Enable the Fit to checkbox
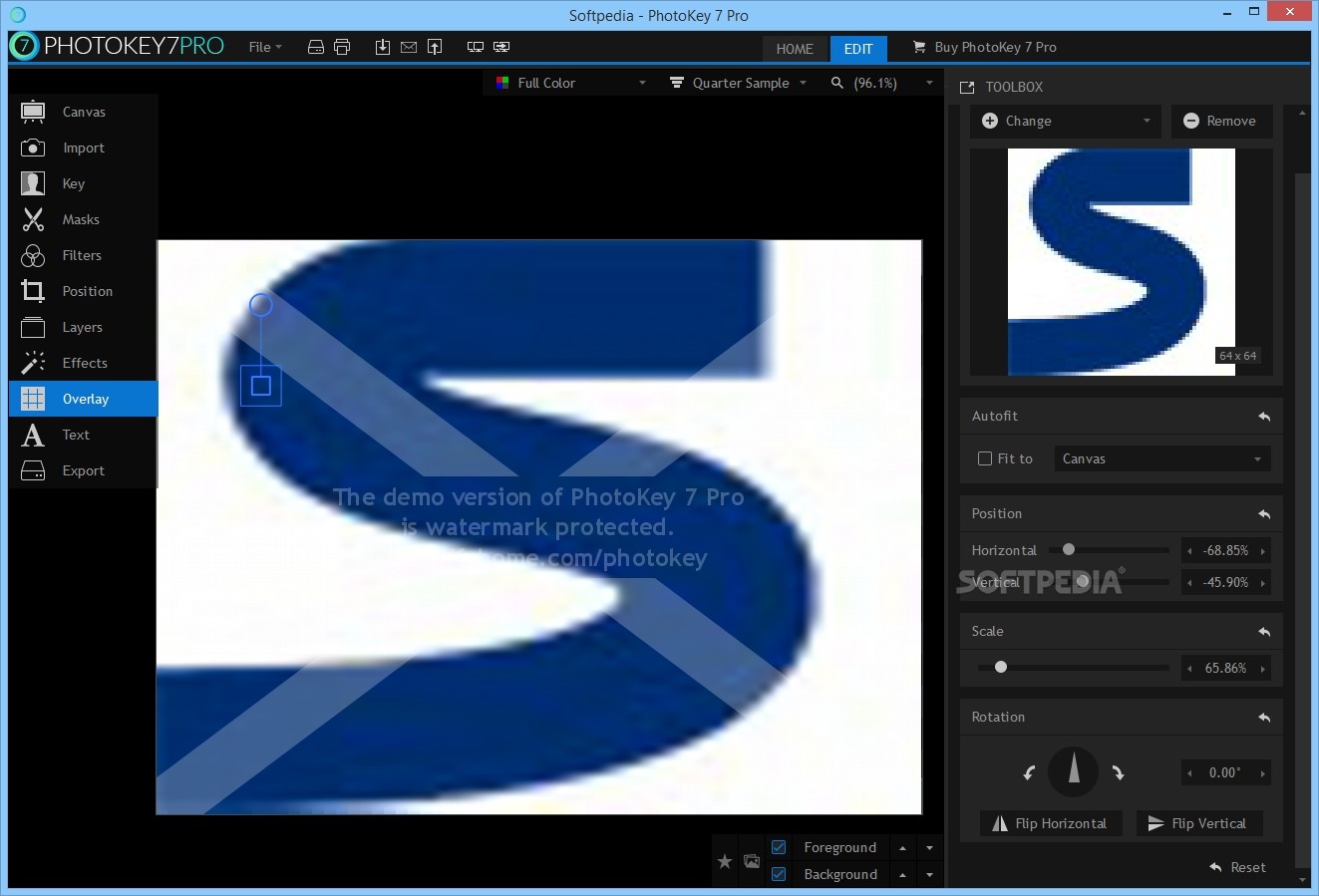1319x896 pixels. (985, 458)
